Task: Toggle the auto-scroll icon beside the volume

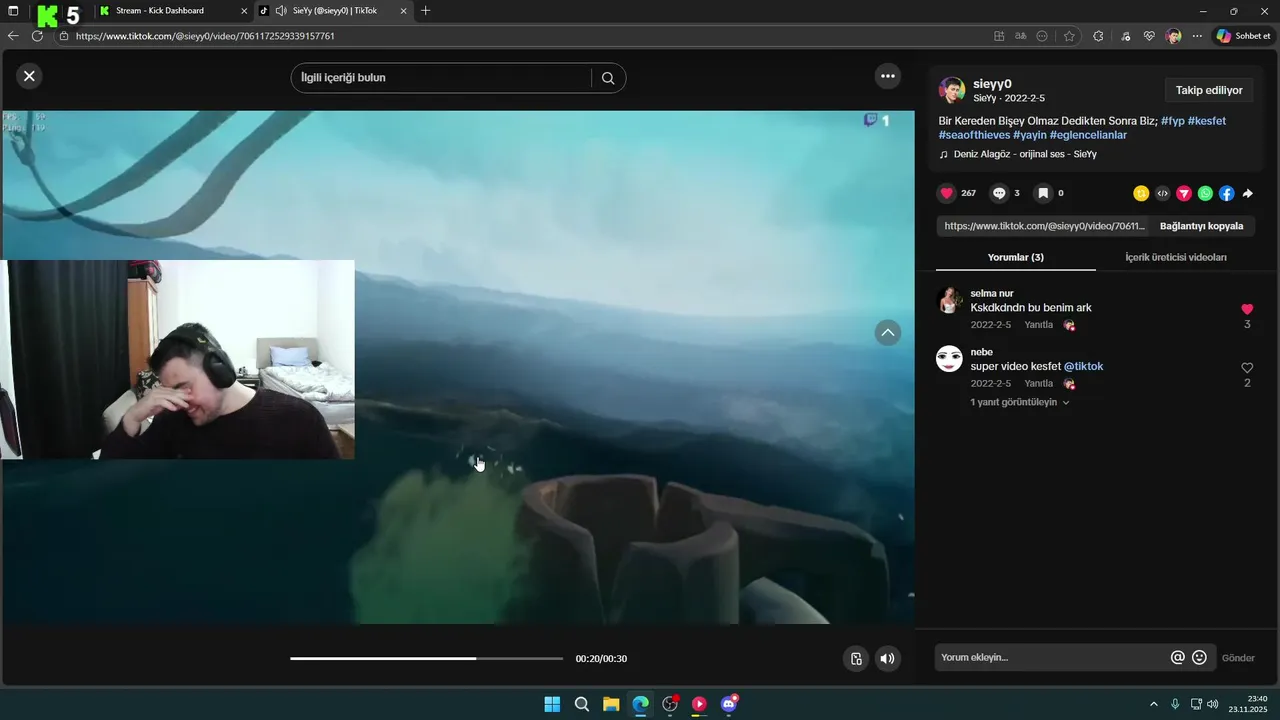Action: pyautogui.click(x=856, y=658)
